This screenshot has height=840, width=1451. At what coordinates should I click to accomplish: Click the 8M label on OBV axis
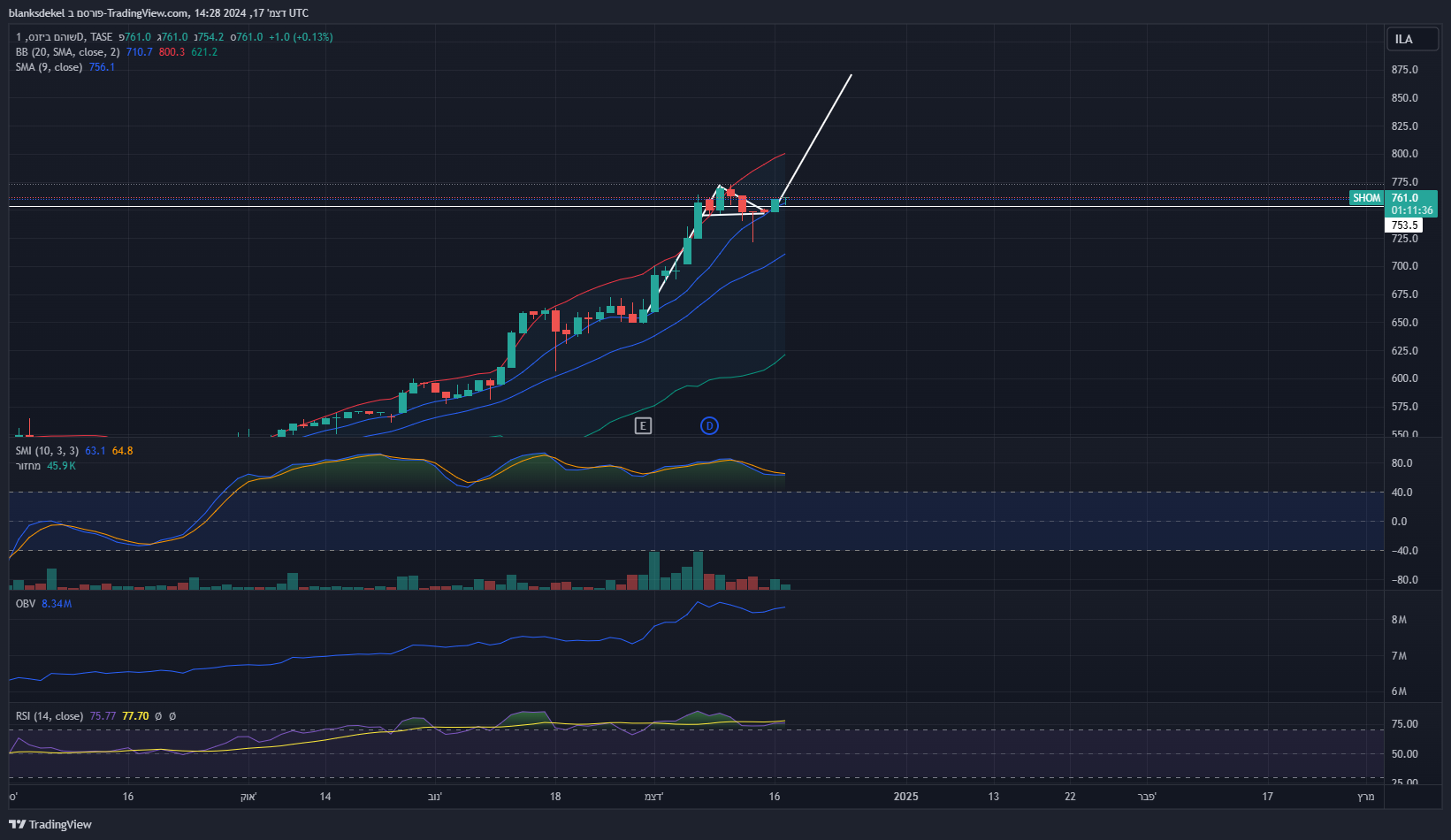(x=1399, y=620)
